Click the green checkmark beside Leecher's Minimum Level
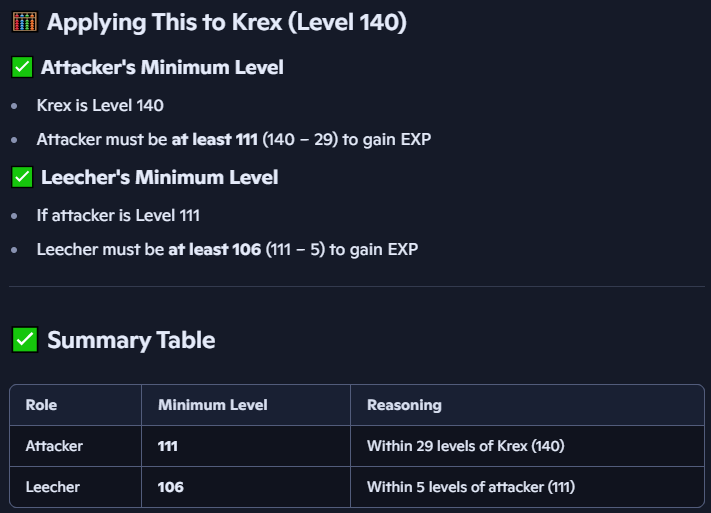 22,178
